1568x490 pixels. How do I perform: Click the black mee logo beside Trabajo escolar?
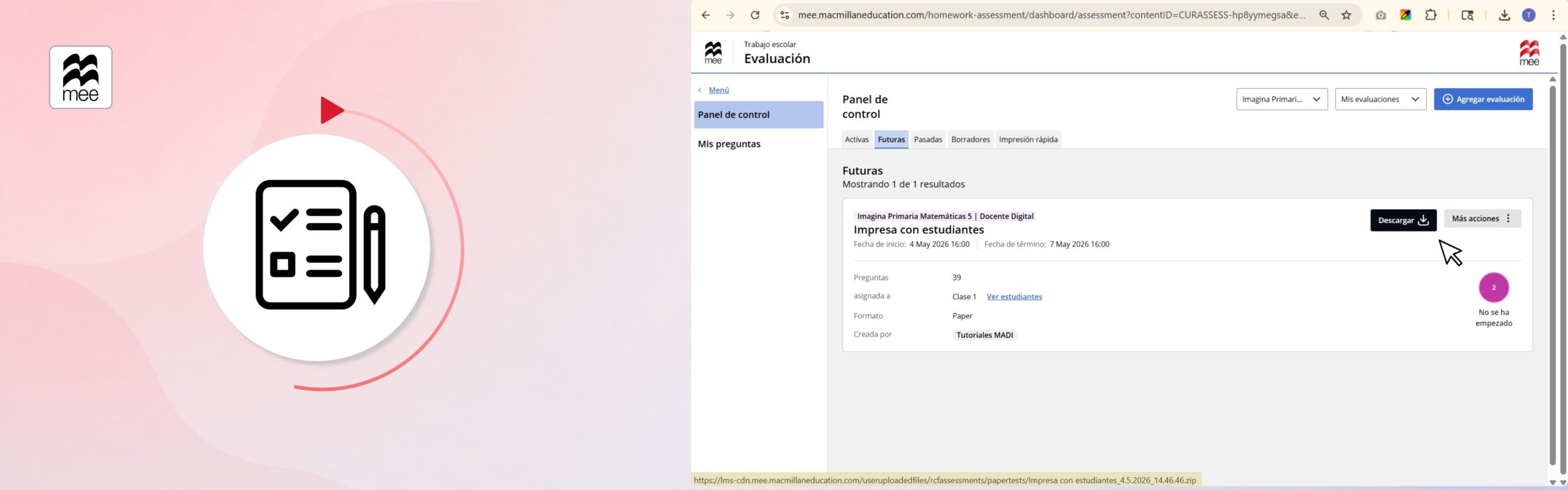[x=713, y=53]
